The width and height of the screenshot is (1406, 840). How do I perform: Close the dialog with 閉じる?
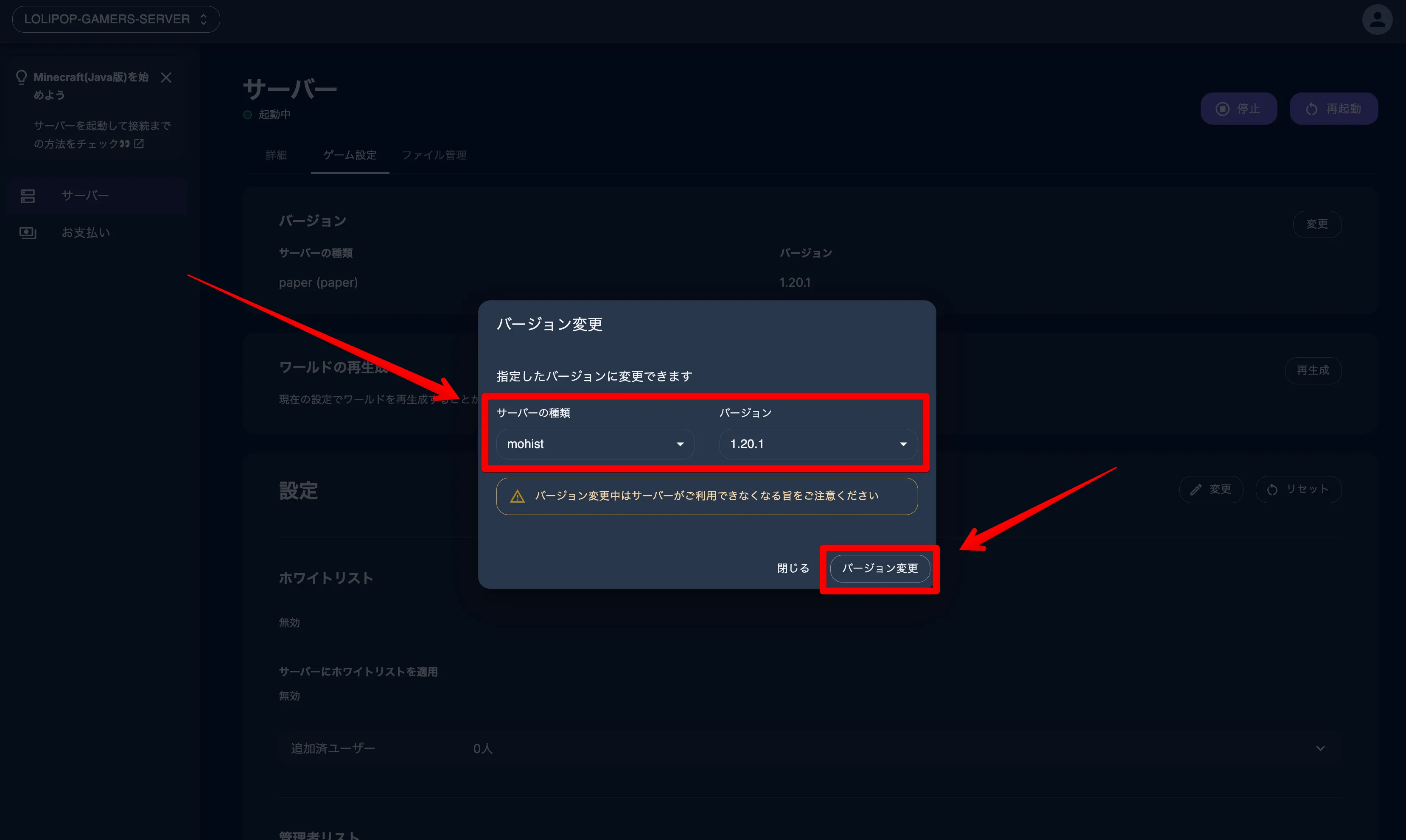tap(793, 568)
